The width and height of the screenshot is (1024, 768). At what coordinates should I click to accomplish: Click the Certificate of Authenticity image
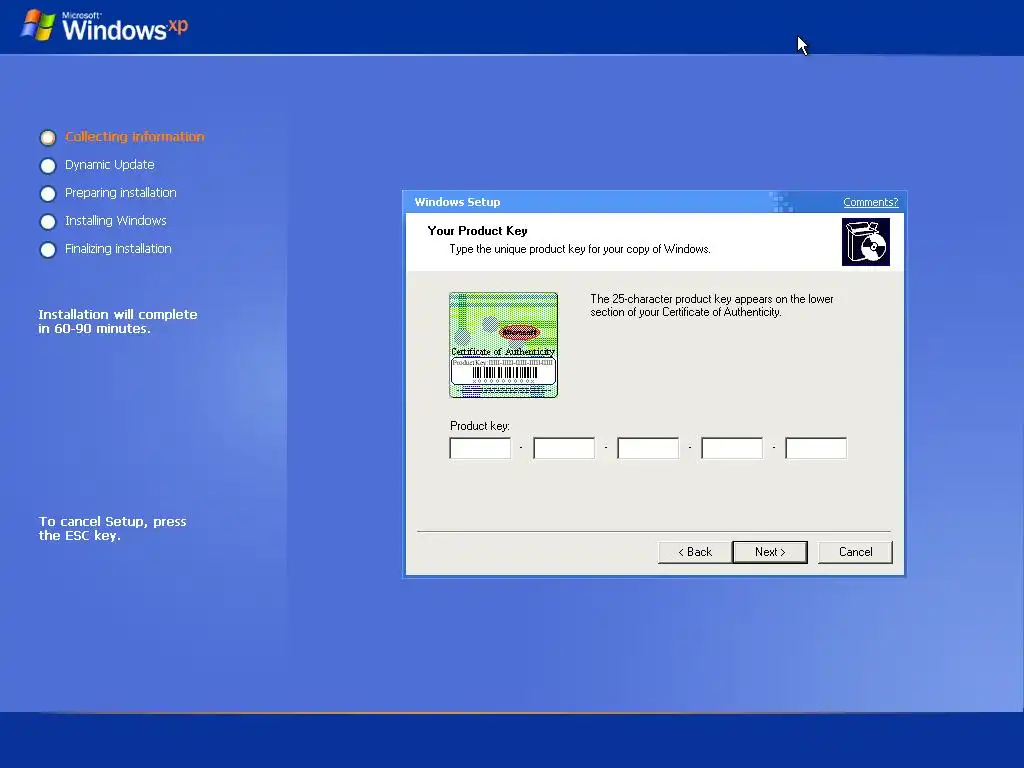(504, 345)
